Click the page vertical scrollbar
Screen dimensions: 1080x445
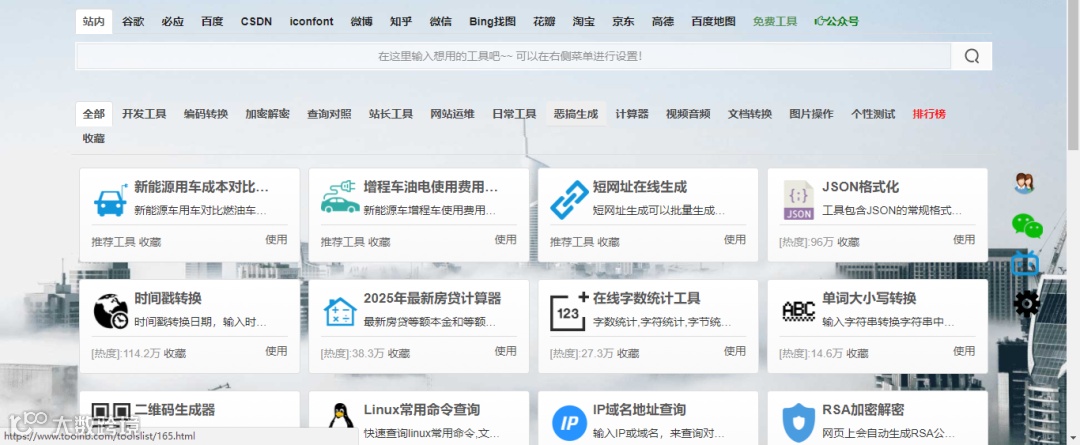pos(1073,76)
